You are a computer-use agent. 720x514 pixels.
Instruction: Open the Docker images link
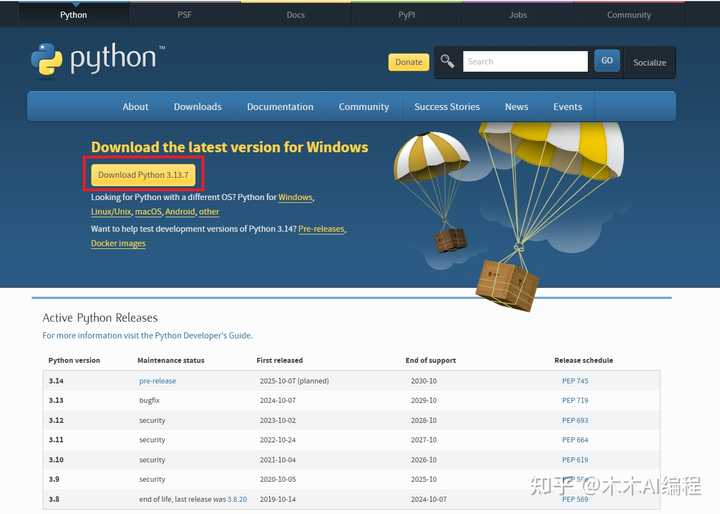[118, 244]
